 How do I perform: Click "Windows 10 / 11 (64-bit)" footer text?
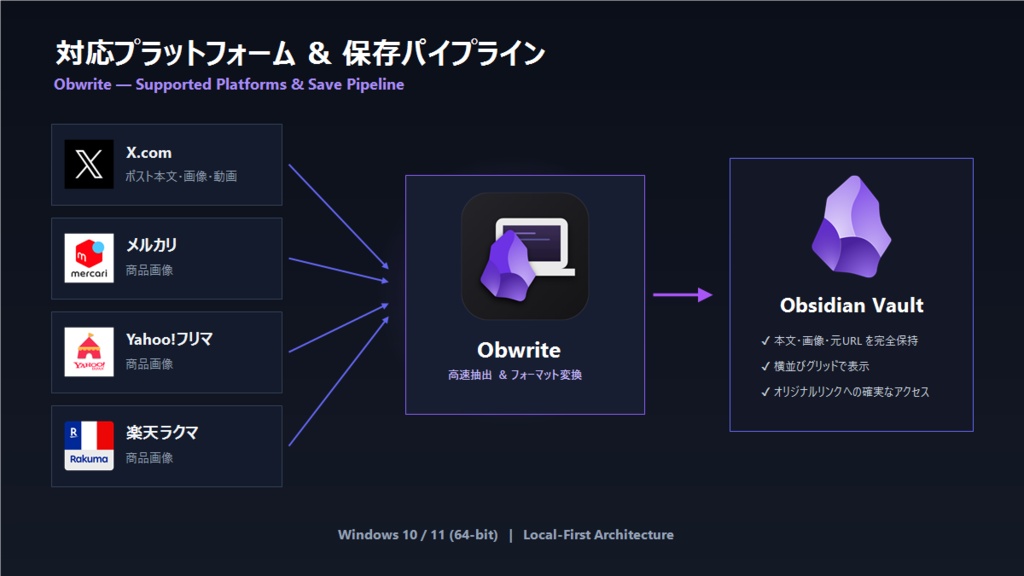click(x=417, y=535)
